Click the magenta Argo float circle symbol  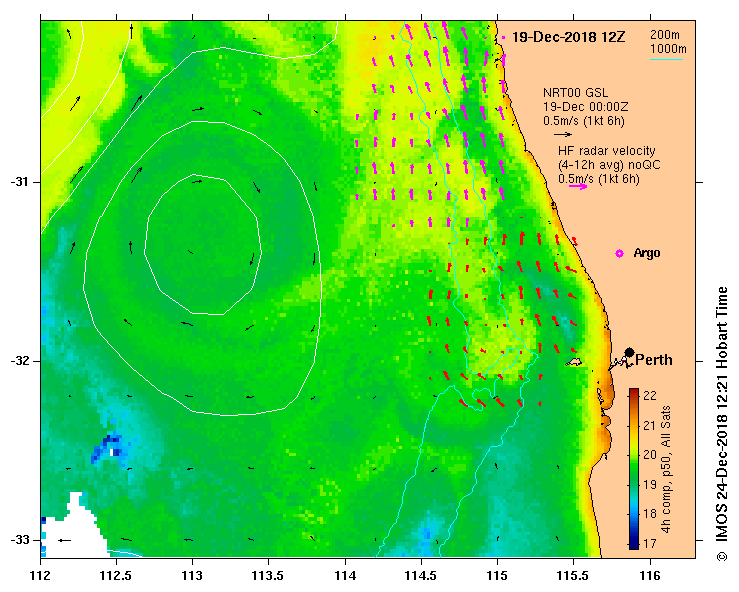point(619,254)
